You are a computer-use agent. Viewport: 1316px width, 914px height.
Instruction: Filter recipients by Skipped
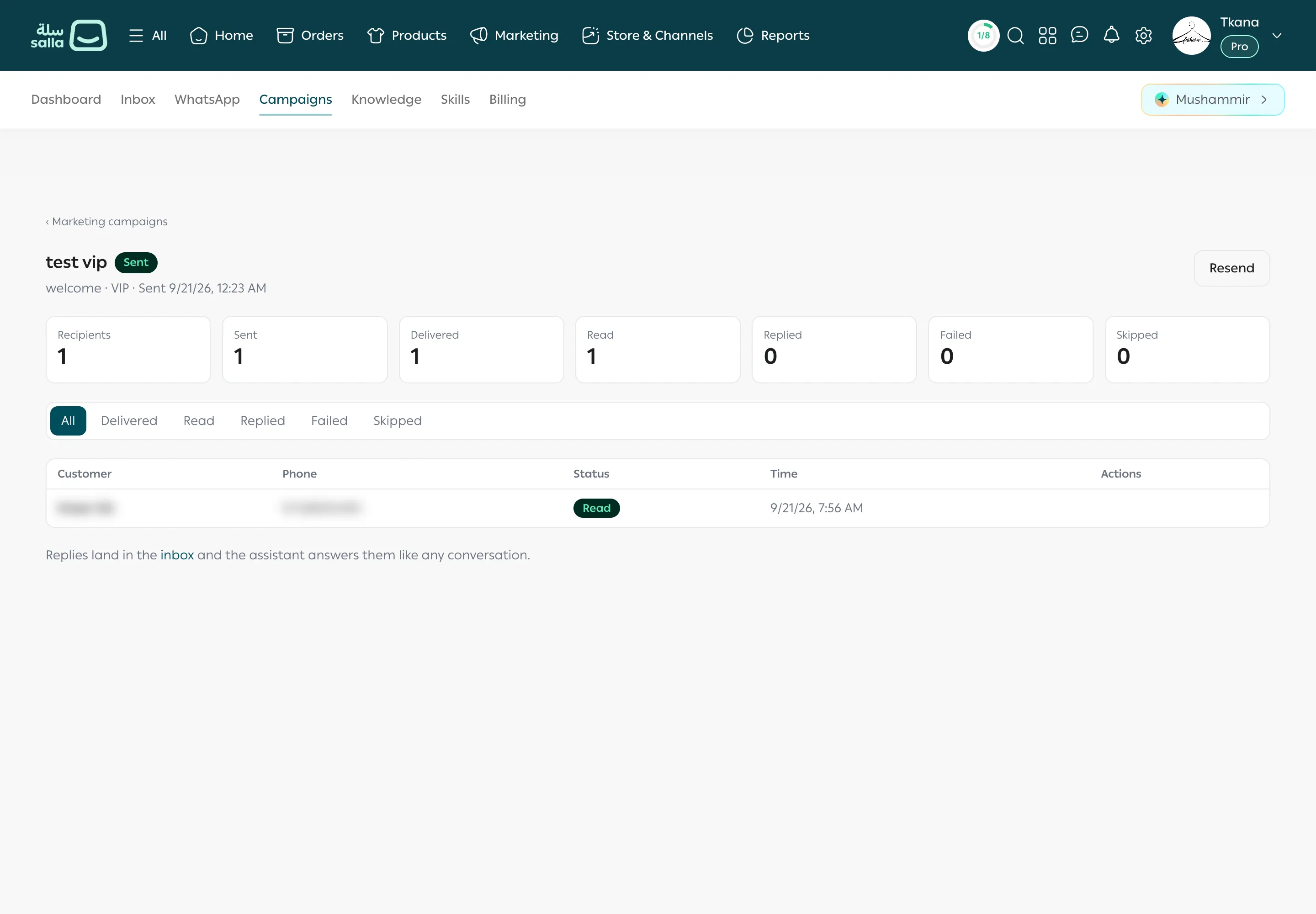pos(398,421)
